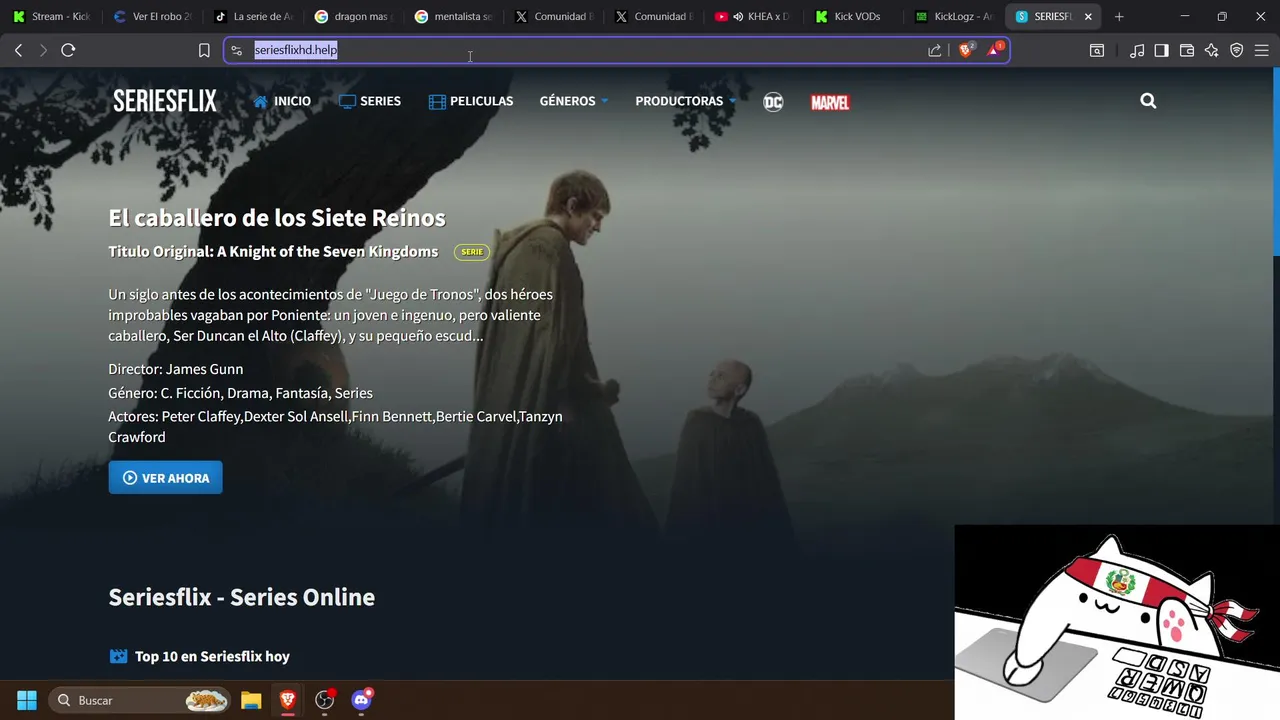Switch to the dragon mas Google tab
This screenshot has width=1280, height=720.
(x=352, y=16)
